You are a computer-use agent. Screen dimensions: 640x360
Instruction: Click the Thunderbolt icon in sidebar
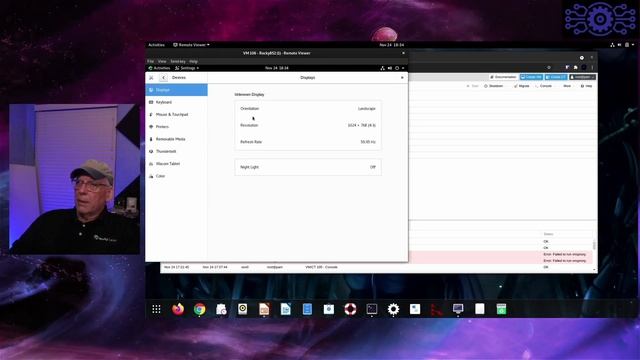coord(151,151)
